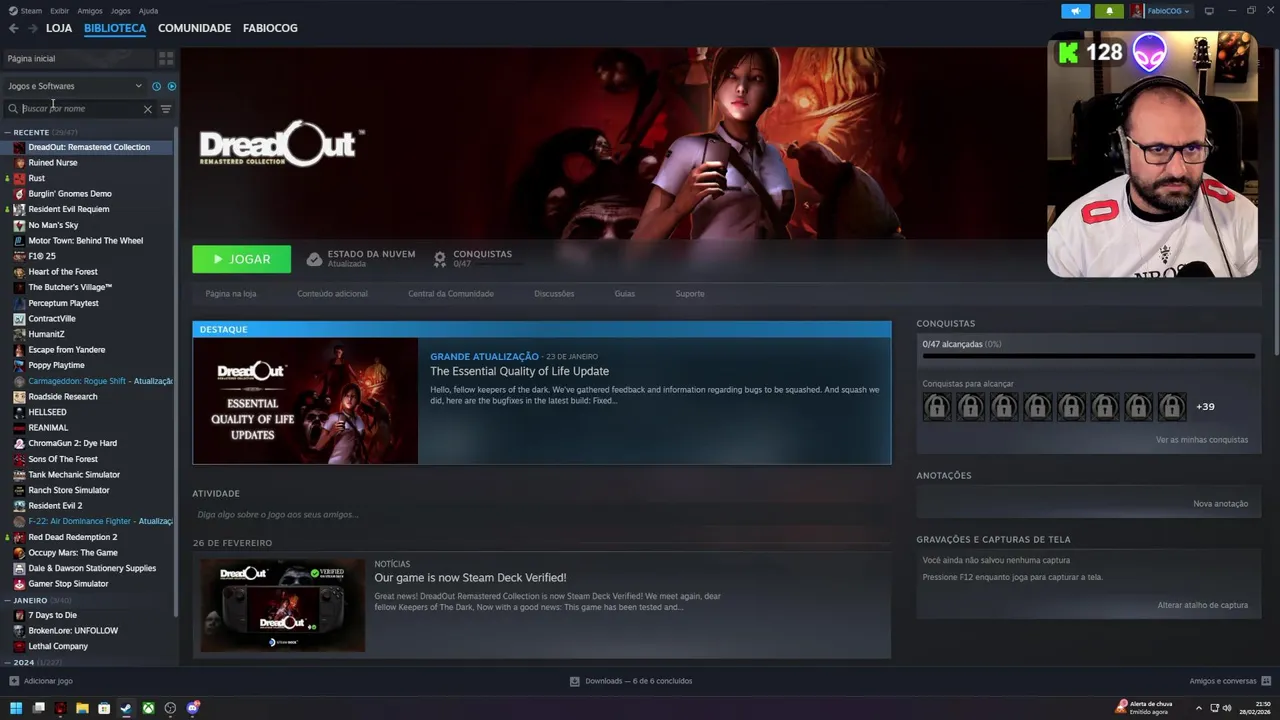Viewport: 1280px width, 720px height.
Task: Click the Steam icon in the taskbar
Action: point(126,708)
